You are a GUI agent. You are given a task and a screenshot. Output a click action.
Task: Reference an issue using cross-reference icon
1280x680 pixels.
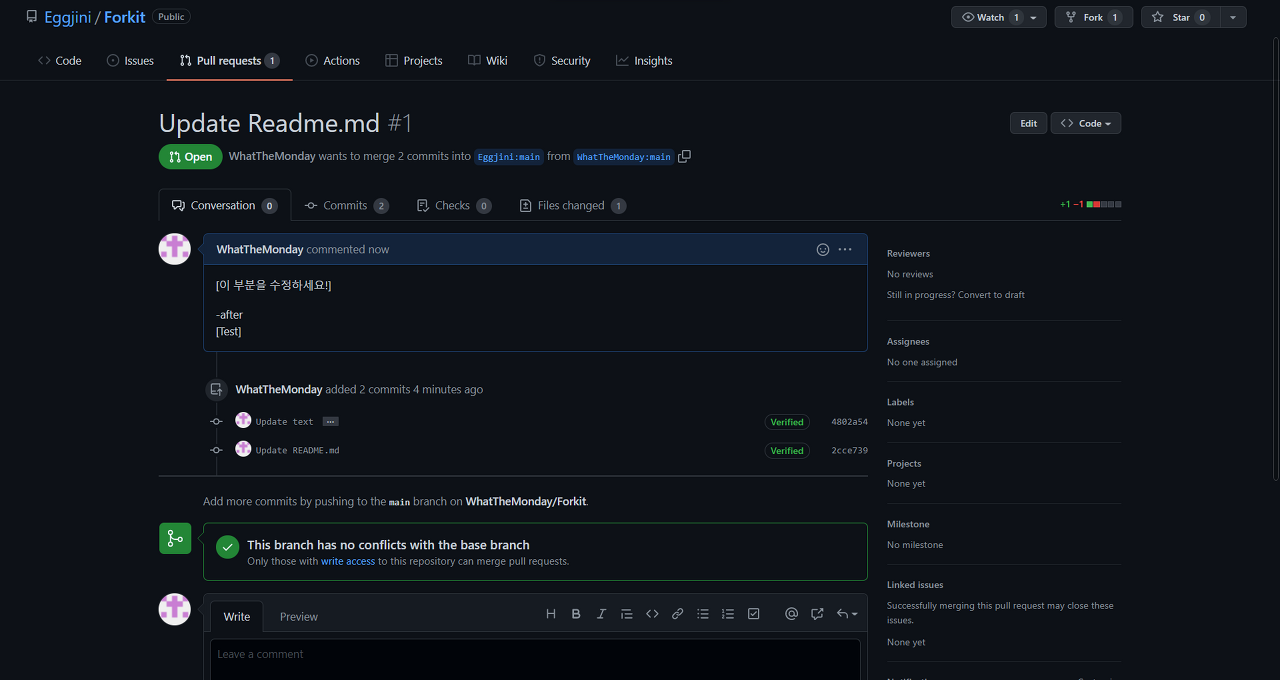(x=817, y=614)
